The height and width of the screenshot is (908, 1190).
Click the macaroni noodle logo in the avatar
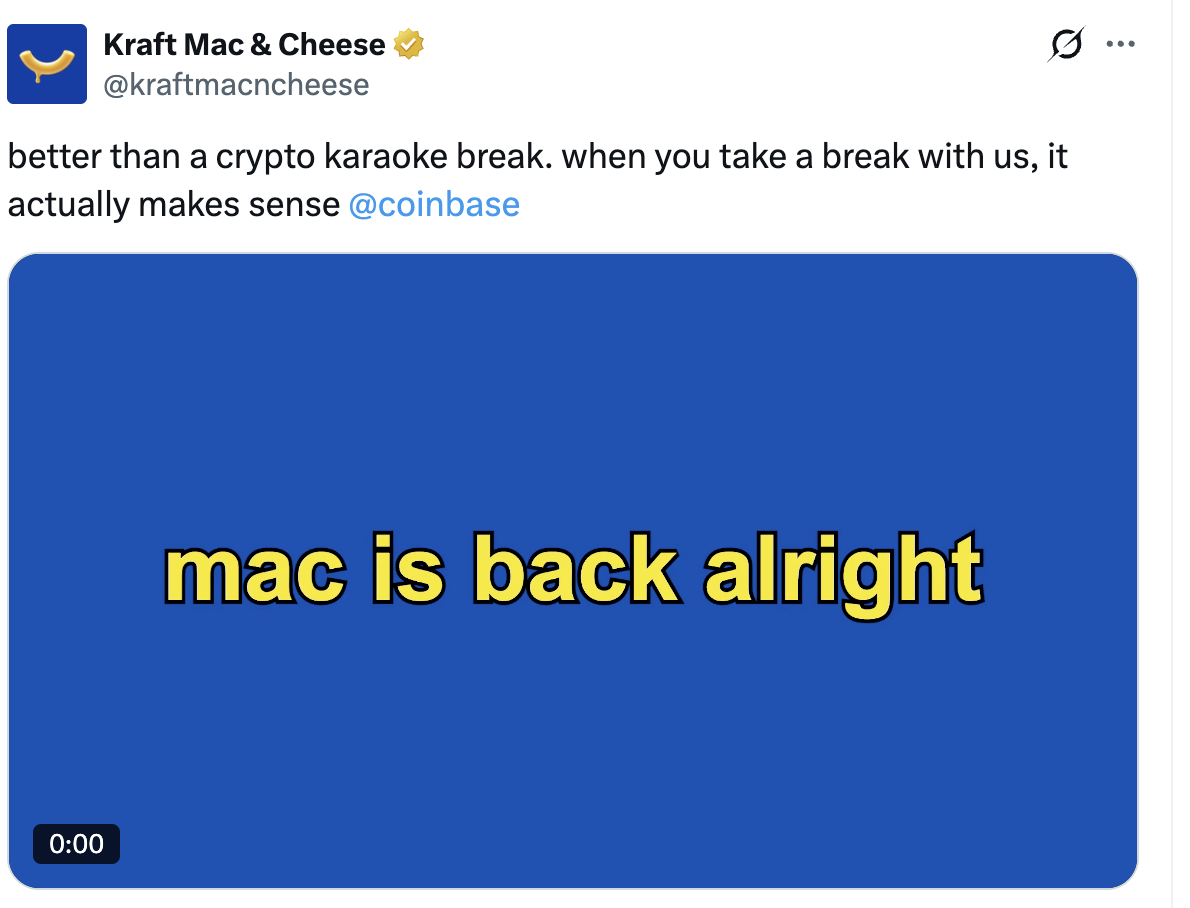tap(47, 66)
